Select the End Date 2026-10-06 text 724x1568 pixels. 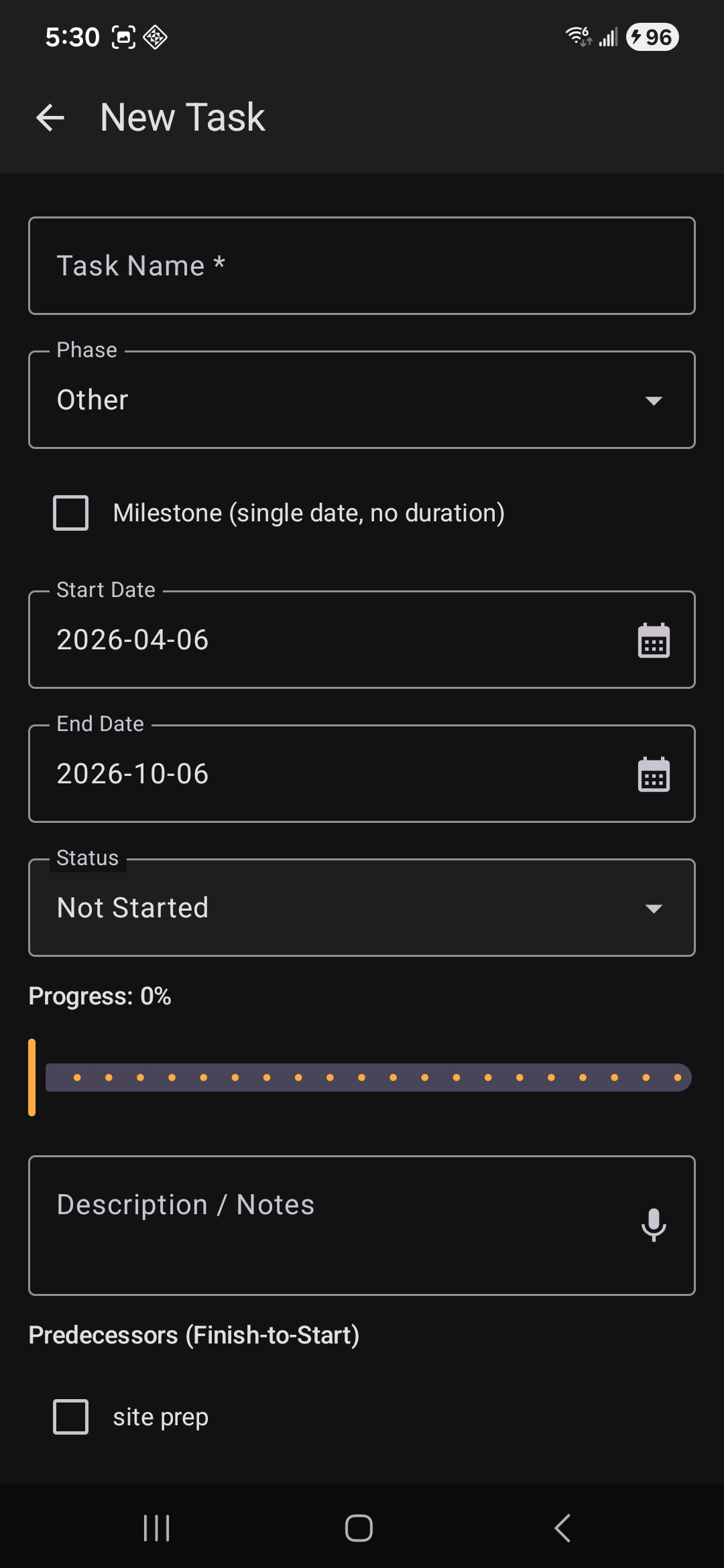(x=133, y=774)
